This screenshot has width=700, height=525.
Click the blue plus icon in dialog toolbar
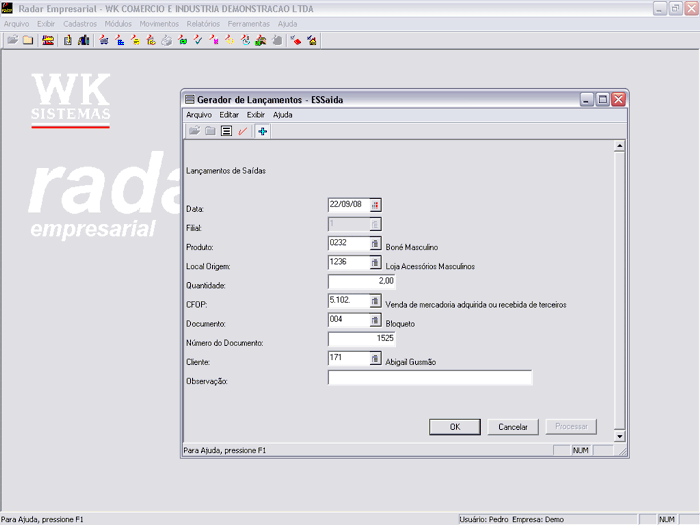coord(262,131)
